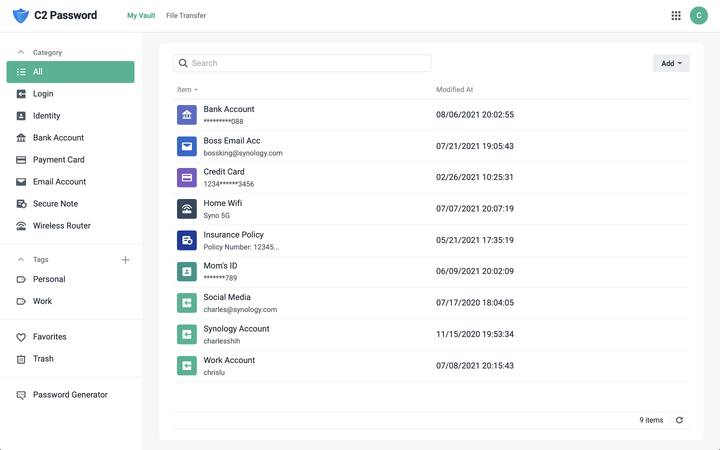Open the Trash folder
720x450 pixels.
pos(43,359)
